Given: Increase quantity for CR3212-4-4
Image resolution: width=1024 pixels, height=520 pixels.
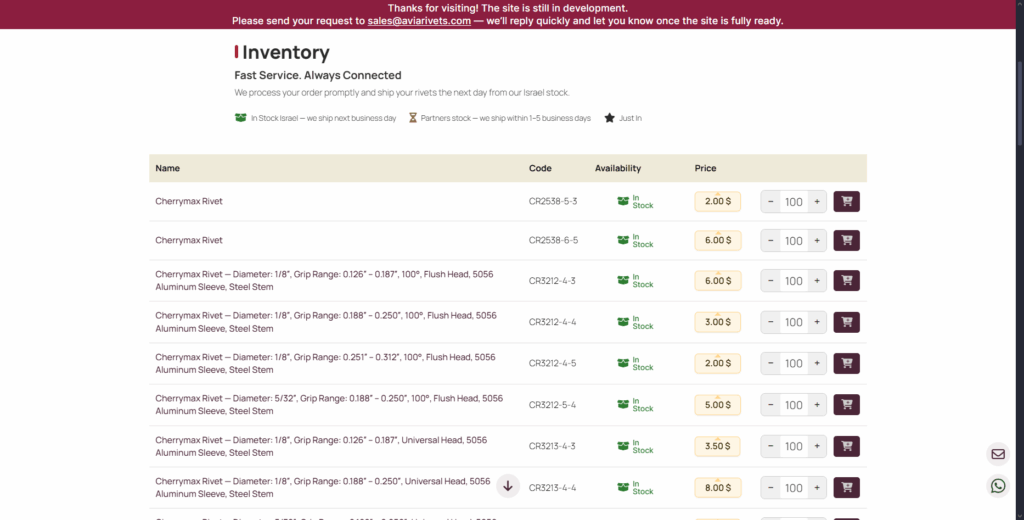Looking at the screenshot, I should [817, 323].
